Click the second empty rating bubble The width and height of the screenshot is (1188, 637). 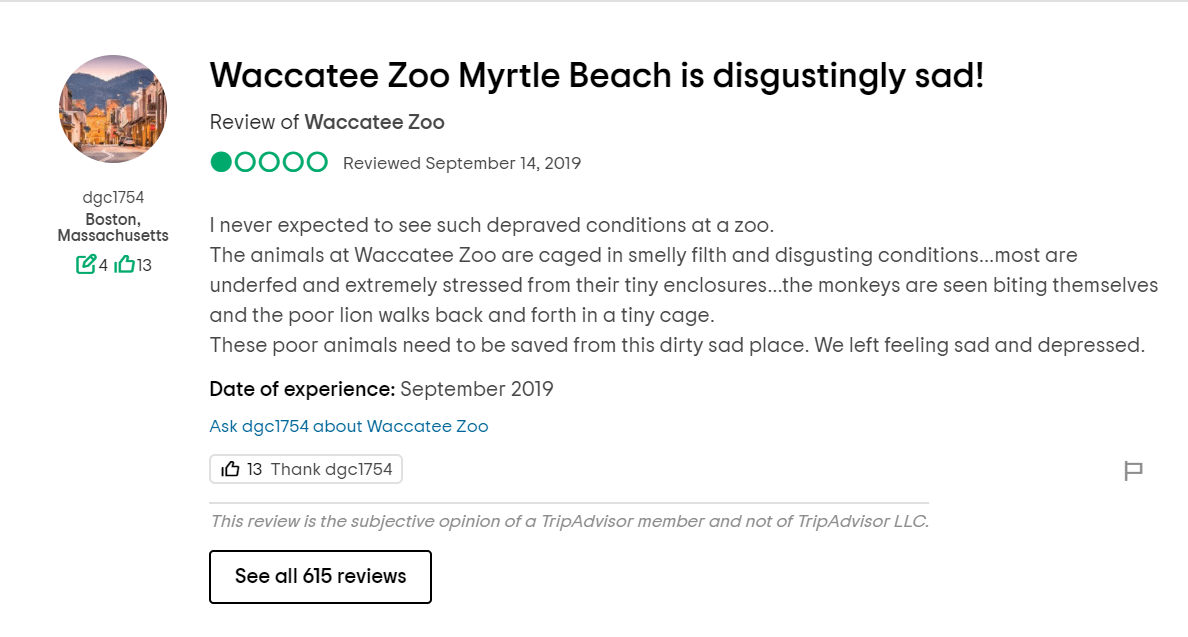245,162
